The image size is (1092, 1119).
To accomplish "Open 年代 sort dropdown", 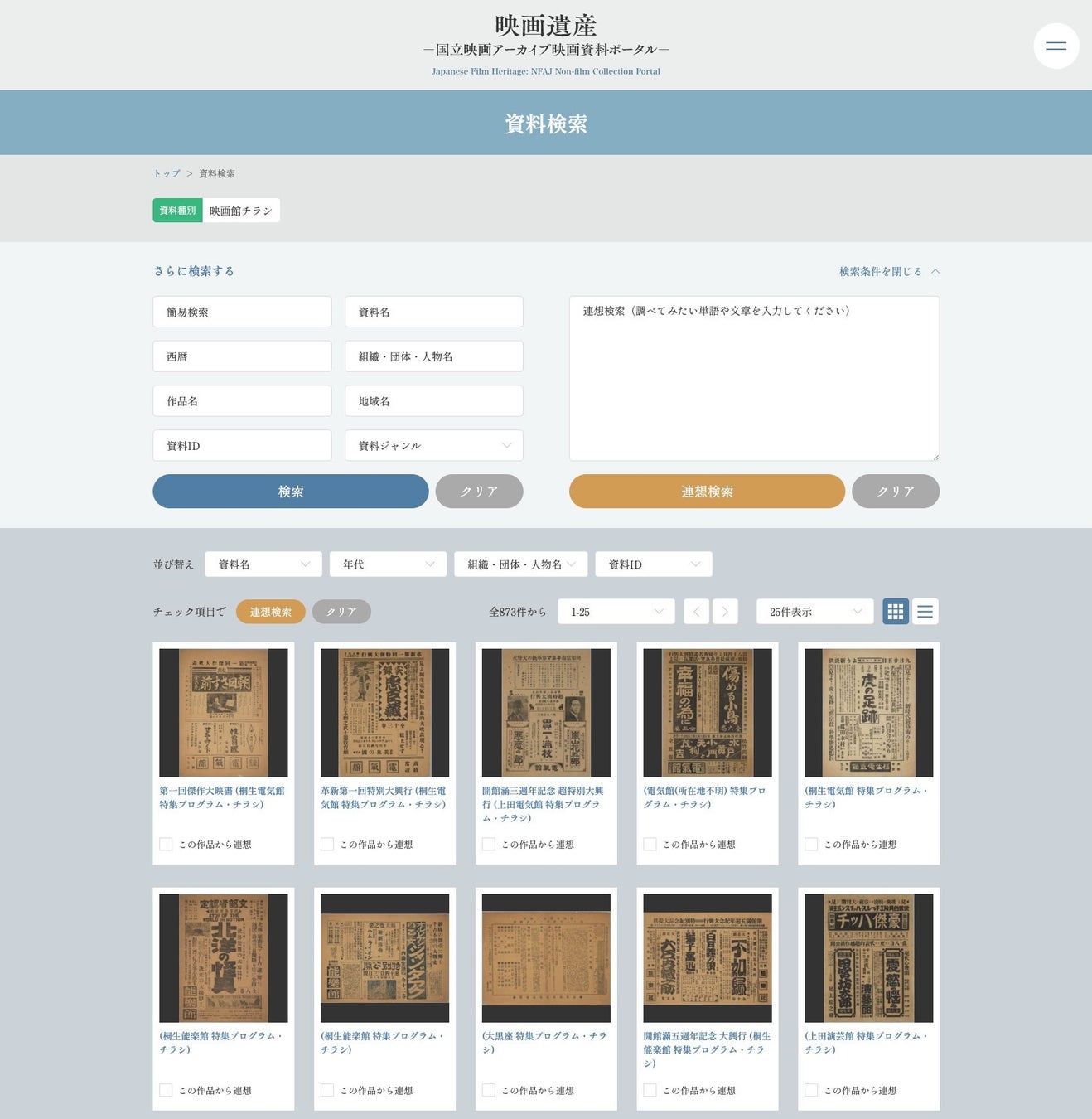I will pos(388,564).
